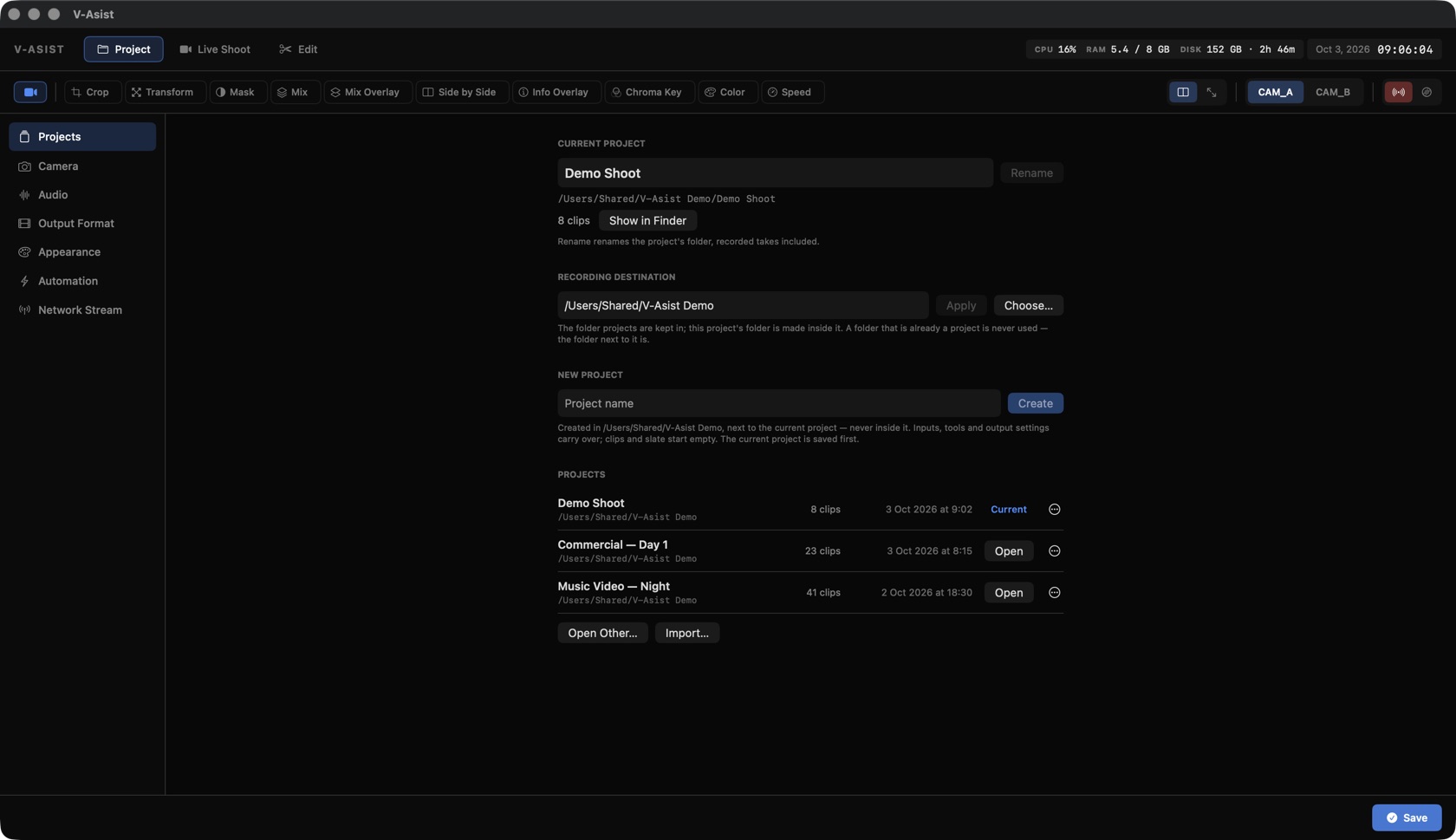Toggle the split view layout icon
Image resolution: width=1456 pixels, height=840 pixels.
click(1183, 92)
